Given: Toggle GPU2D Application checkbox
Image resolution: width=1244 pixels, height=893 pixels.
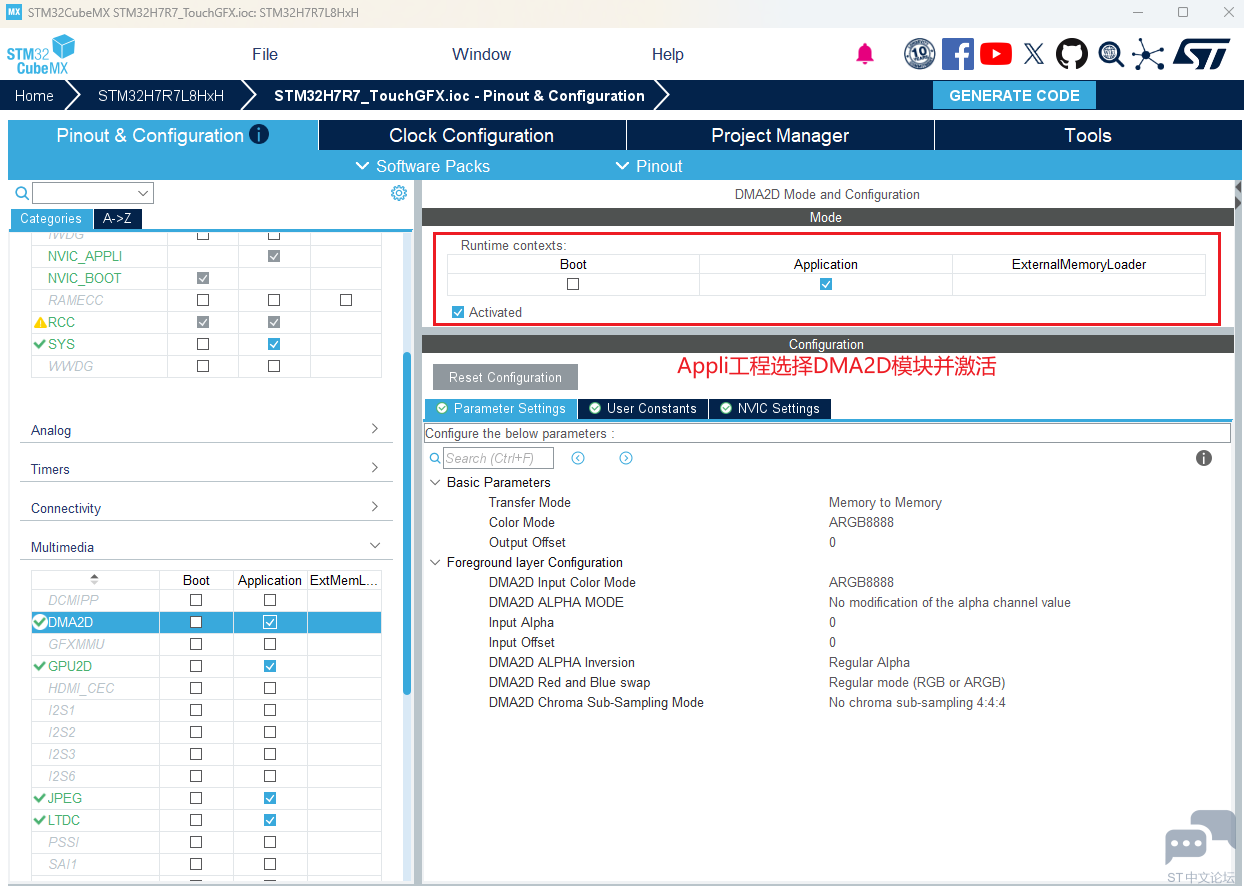Looking at the screenshot, I should click(x=270, y=666).
